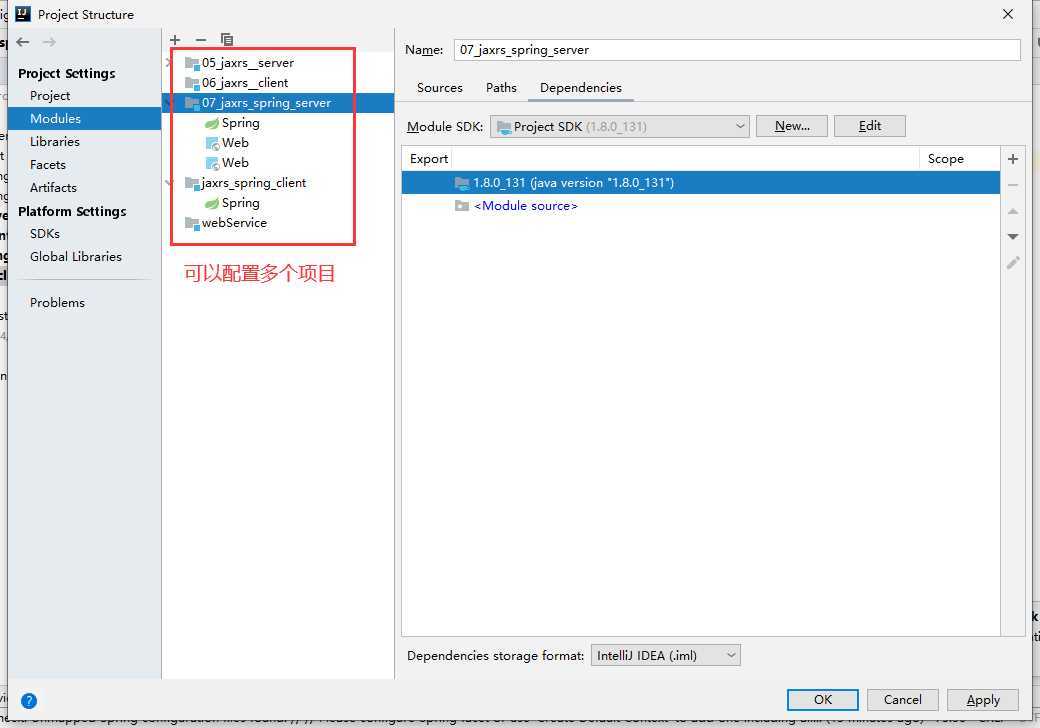Collapse the jaxrs_spring_client module node

[x=169, y=182]
